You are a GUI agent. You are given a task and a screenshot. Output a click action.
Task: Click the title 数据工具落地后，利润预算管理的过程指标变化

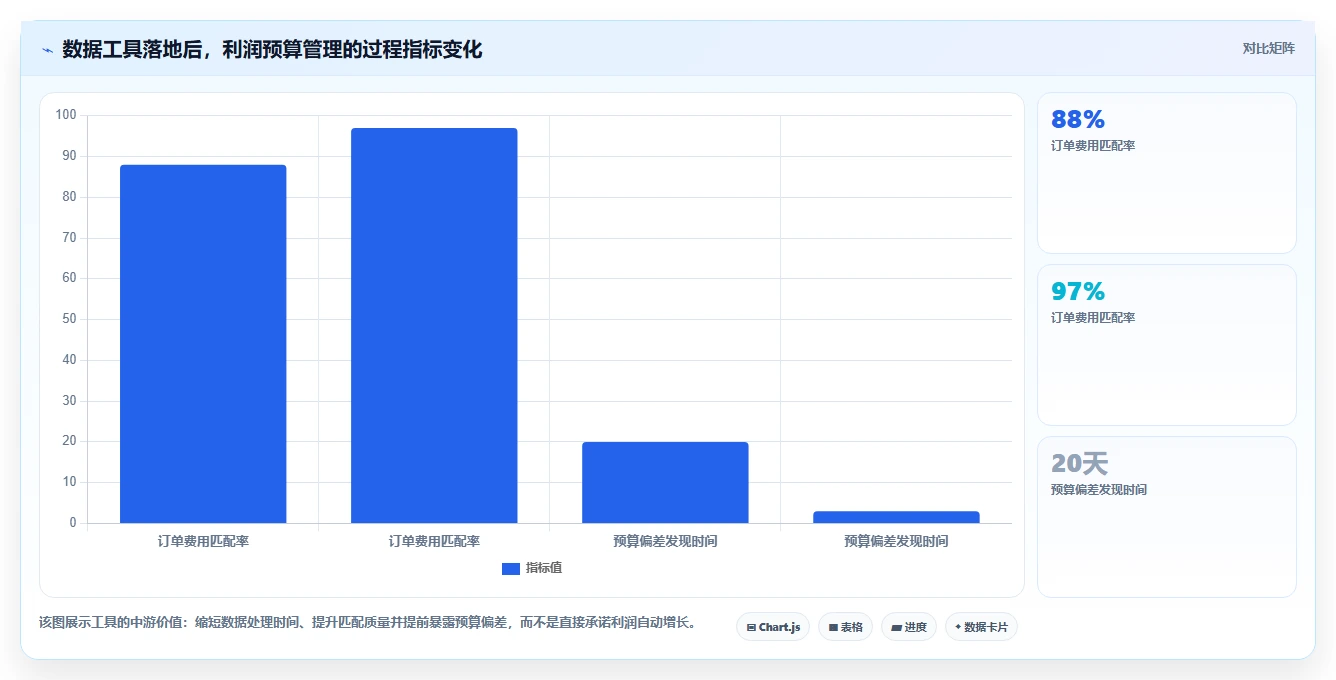tap(272, 50)
